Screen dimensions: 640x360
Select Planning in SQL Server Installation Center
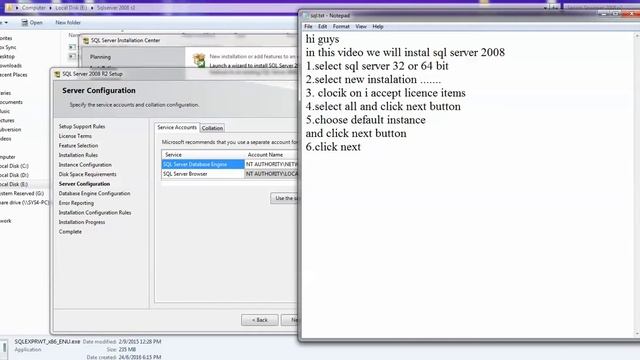click(x=100, y=57)
